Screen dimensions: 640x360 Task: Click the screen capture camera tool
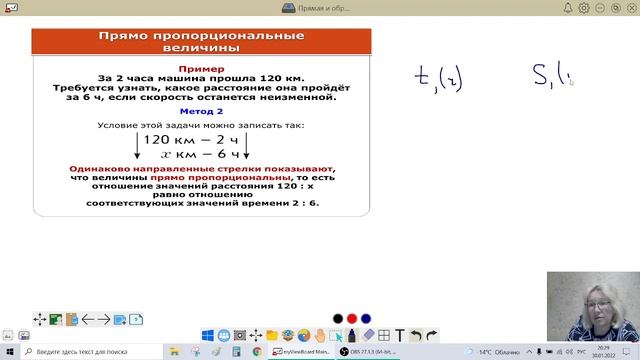coord(240,336)
